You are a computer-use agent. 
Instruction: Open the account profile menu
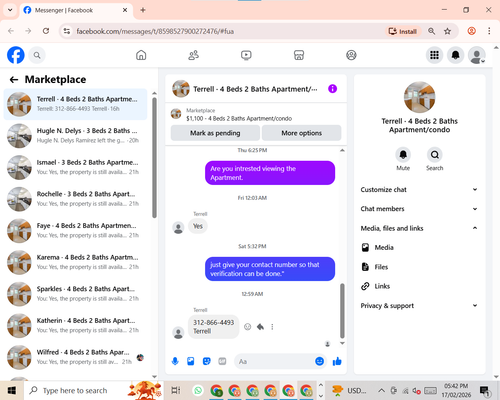click(x=477, y=55)
